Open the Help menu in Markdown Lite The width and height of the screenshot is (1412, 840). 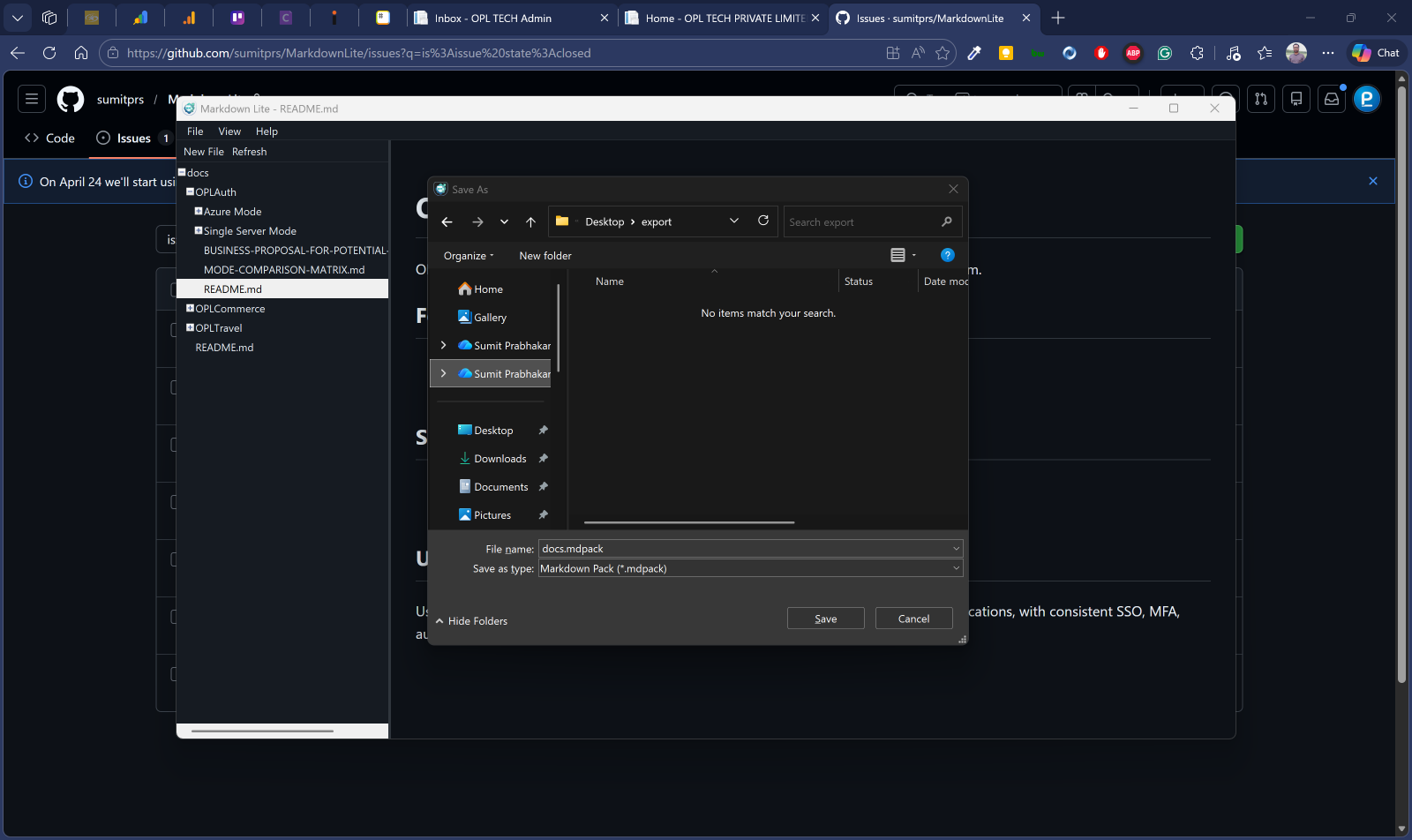pos(267,131)
